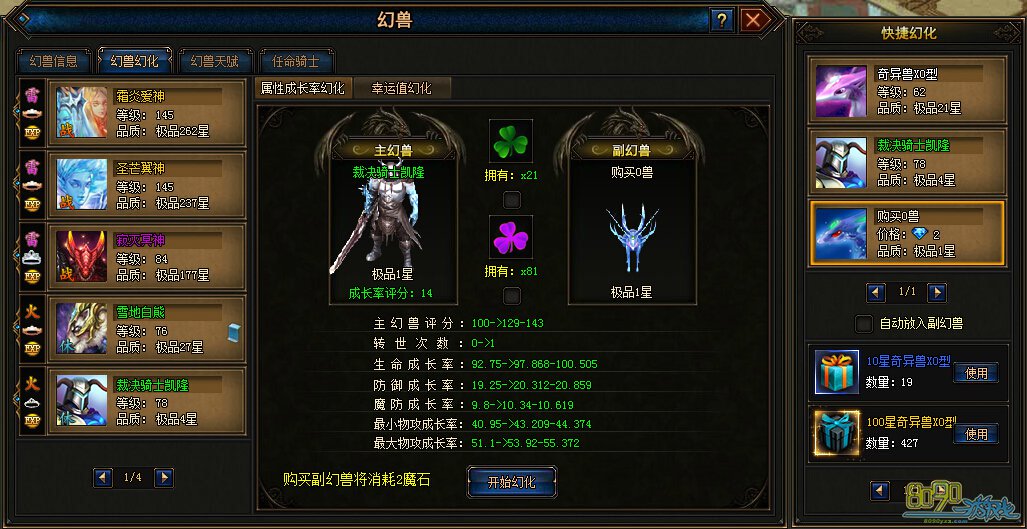This screenshot has height=529, width=1027.
Task: Click the purple clover item icon
Action: point(511,237)
